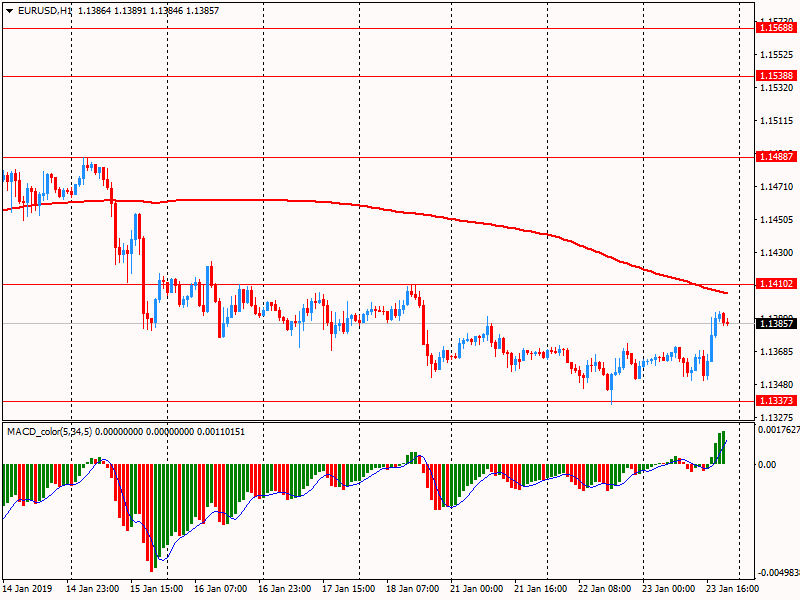This screenshot has height=600, width=800.
Task: Click the 1.13891 high price in header
Action: 130,11
